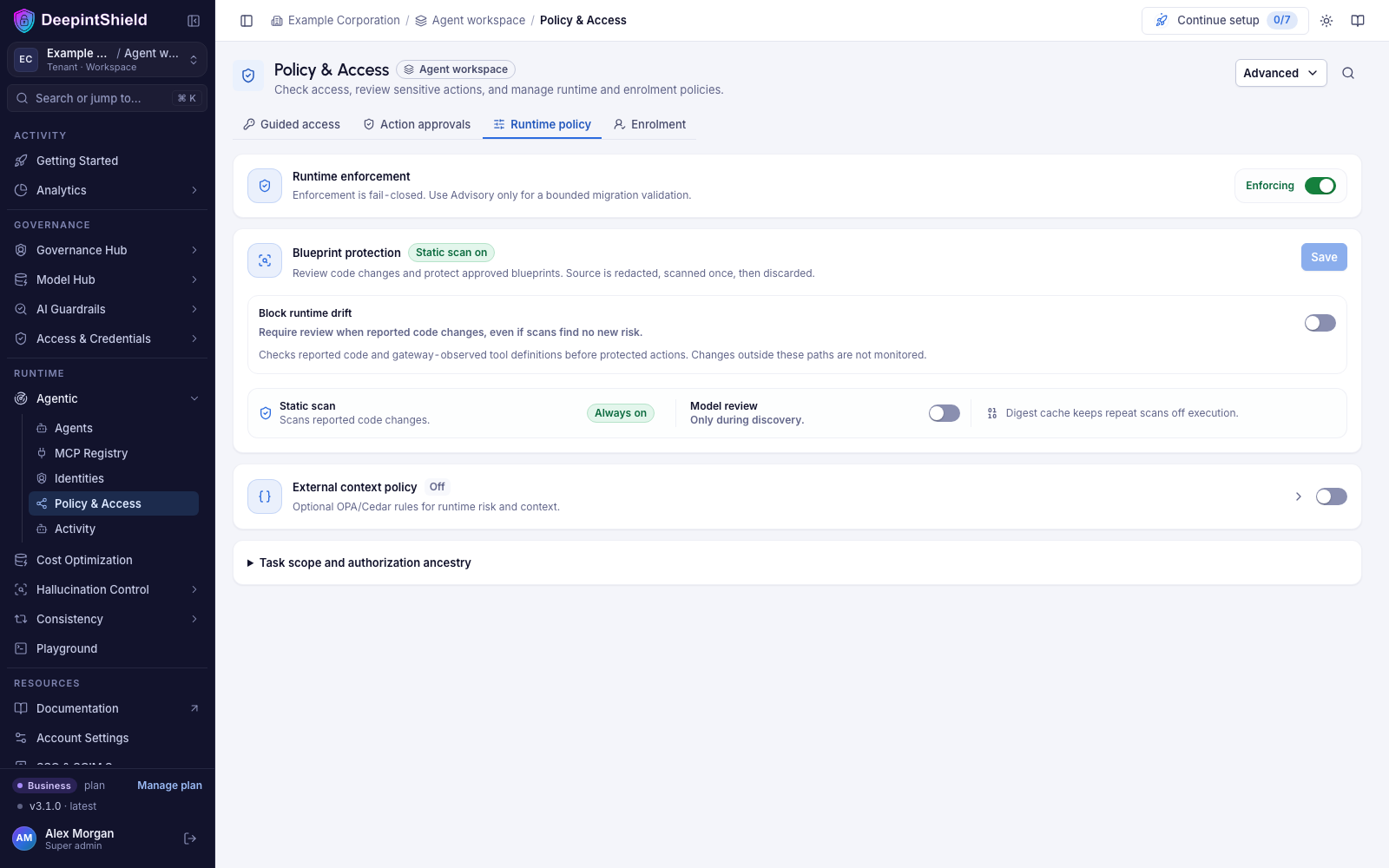
Task: Click the log out icon next to Alex Morgan
Action: 190,838
